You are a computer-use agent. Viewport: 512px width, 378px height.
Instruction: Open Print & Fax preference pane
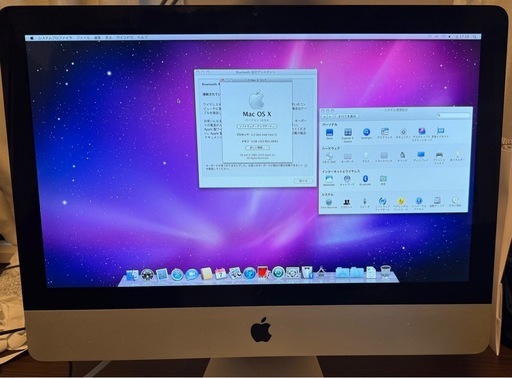pyautogui.click(x=439, y=158)
